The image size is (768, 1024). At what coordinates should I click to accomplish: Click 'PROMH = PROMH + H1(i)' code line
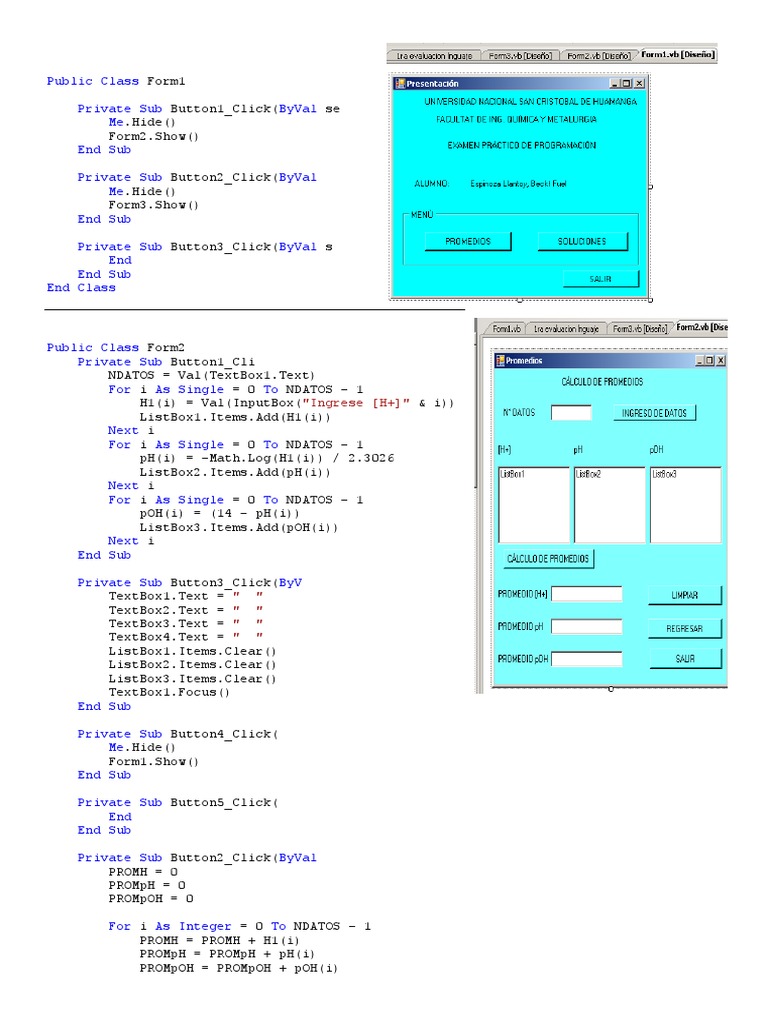click(219, 940)
